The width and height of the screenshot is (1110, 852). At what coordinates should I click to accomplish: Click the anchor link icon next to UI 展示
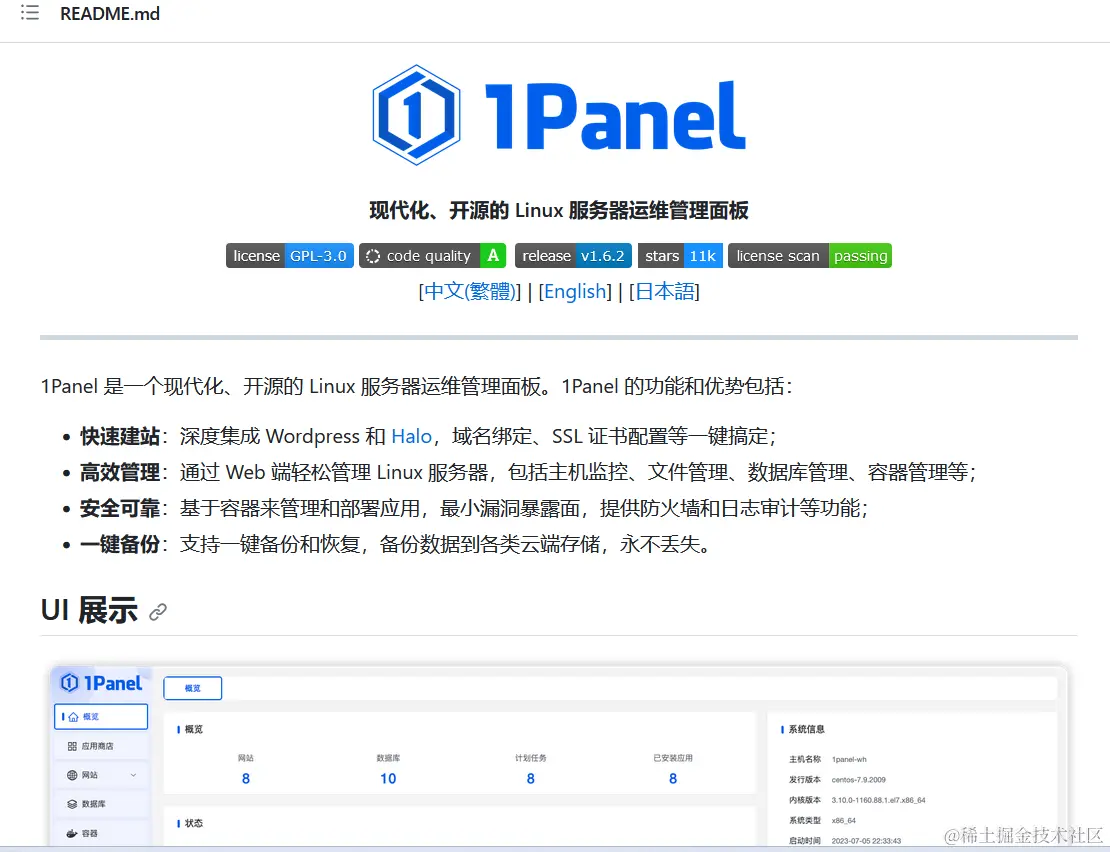(x=157, y=611)
